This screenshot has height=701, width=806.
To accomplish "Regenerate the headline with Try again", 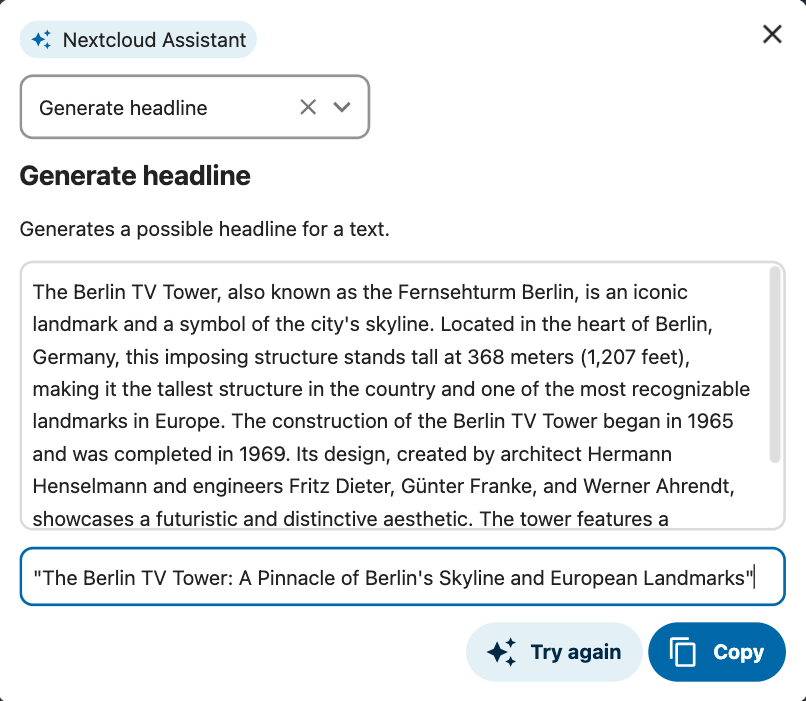I will [554, 652].
